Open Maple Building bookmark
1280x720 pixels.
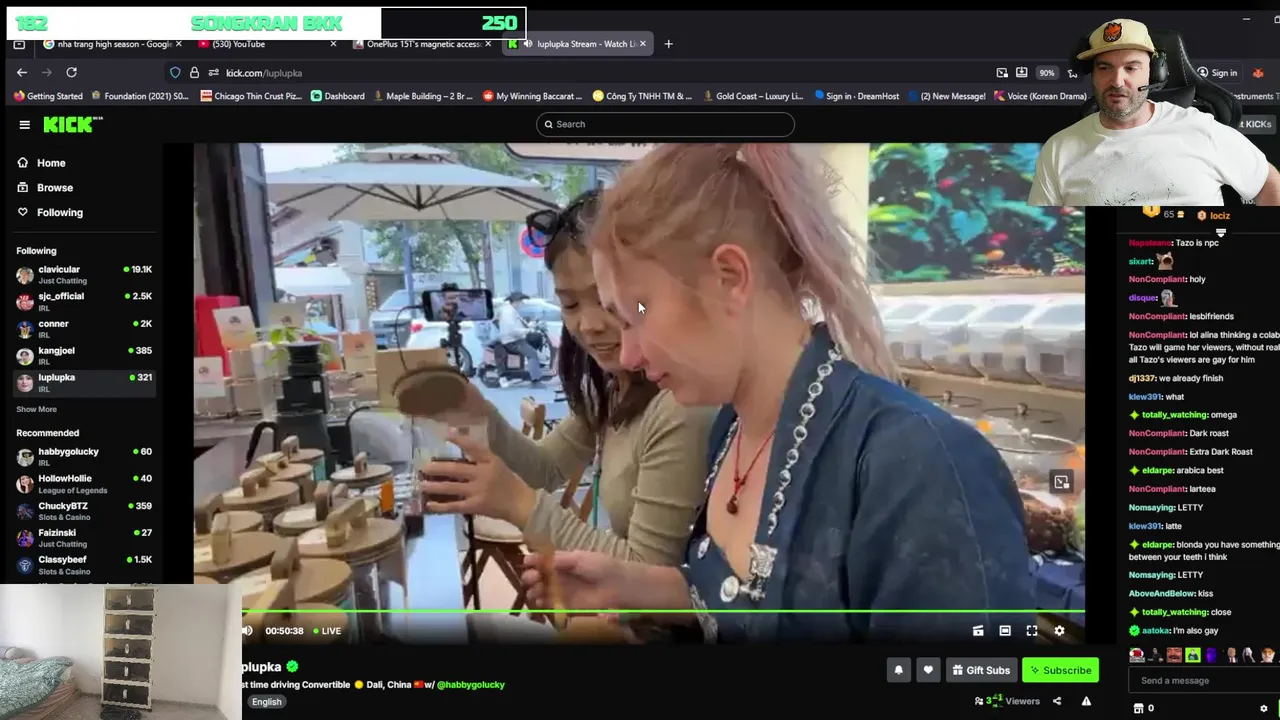coord(423,96)
